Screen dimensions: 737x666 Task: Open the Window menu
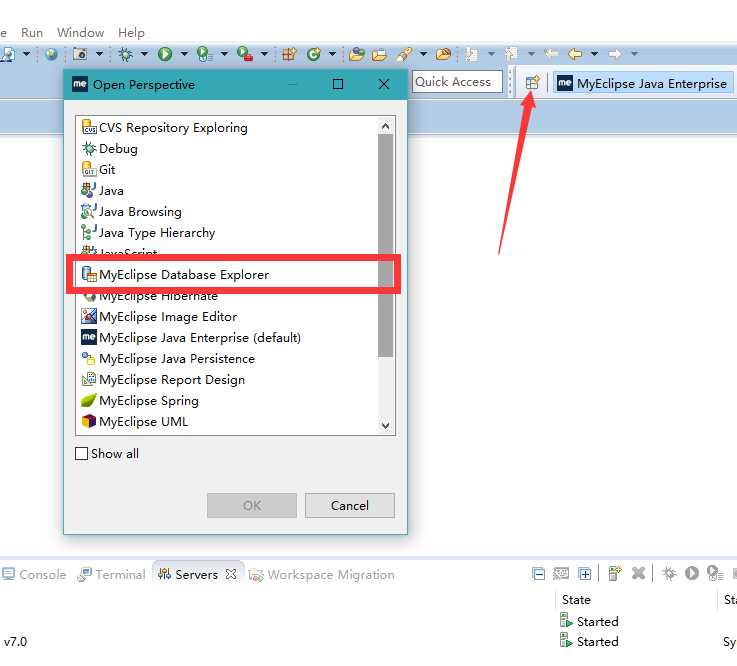[x=80, y=32]
